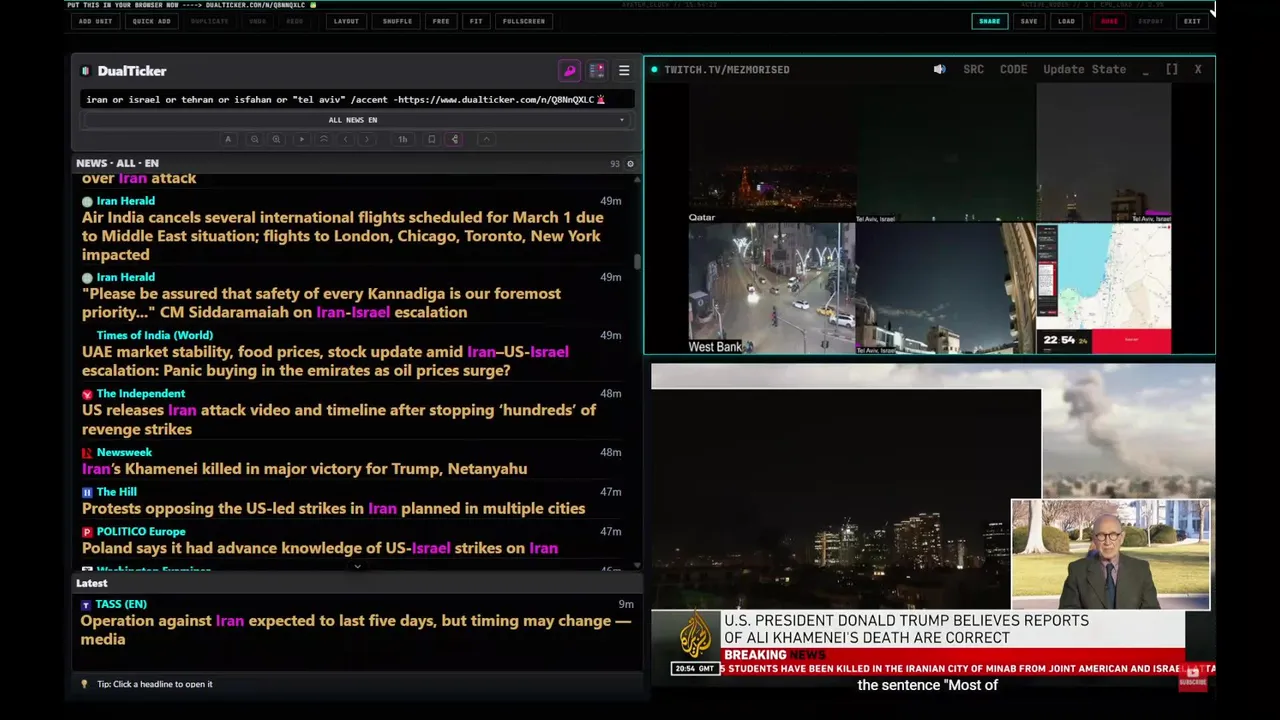Open the UAE market stability headline
This screenshot has height=720, width=1280.
[325, 361]
